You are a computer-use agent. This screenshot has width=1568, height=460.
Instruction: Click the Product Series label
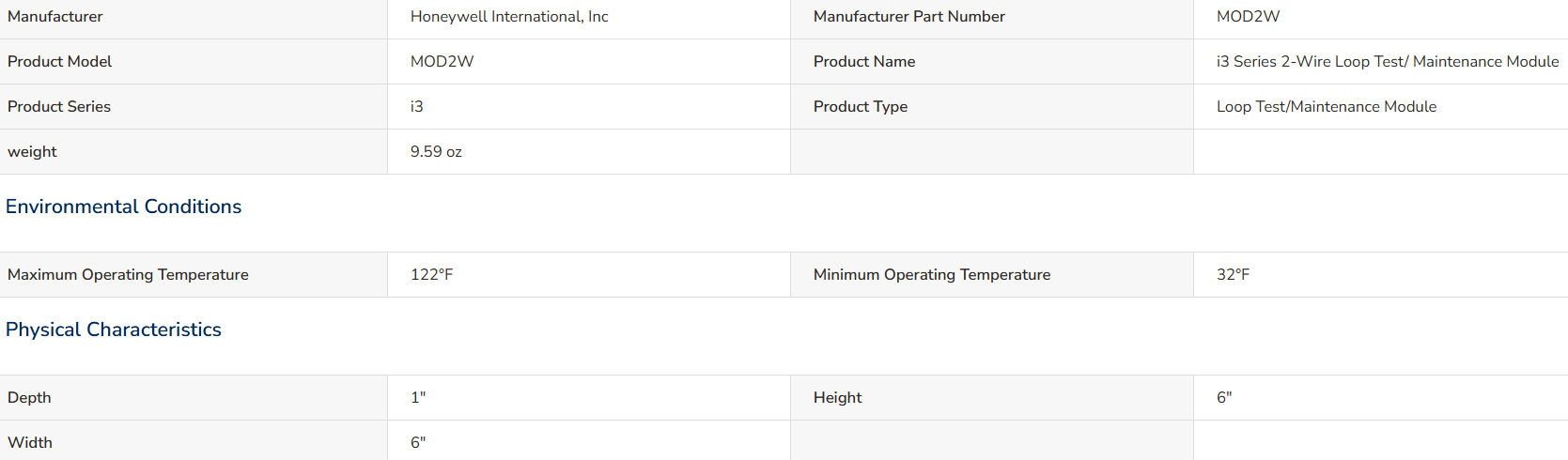click(59, 107)
